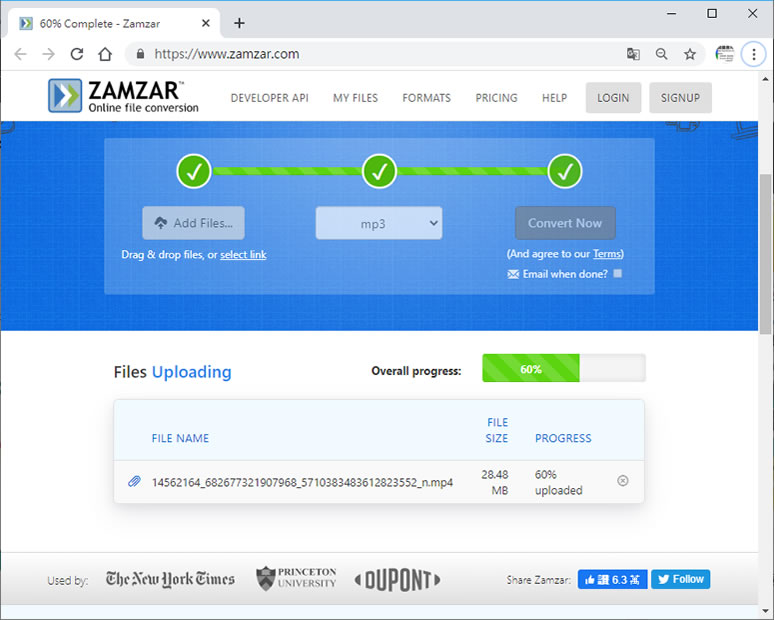Click the mp4 file name text

[302, 482]
